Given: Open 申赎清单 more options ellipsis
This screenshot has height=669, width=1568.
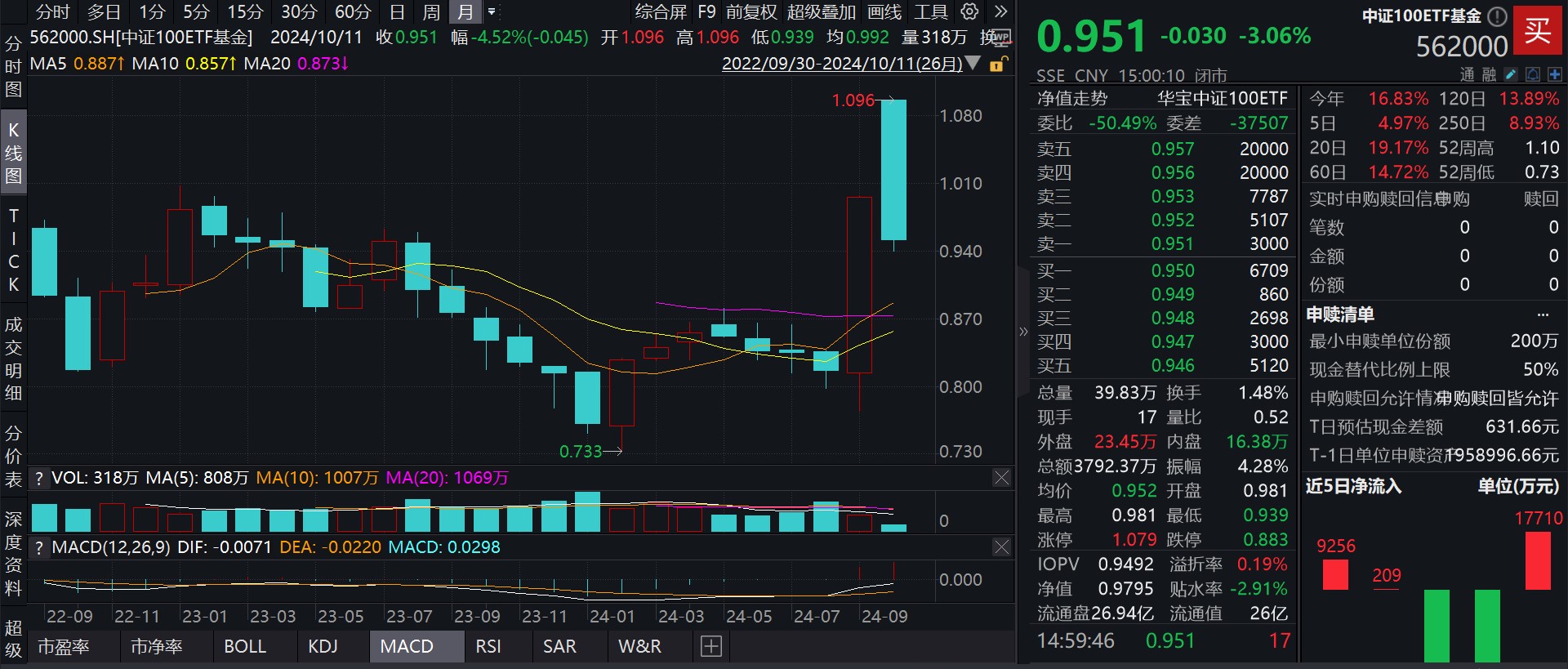Looking at the screenshot, I should (x=1543, y=314).
